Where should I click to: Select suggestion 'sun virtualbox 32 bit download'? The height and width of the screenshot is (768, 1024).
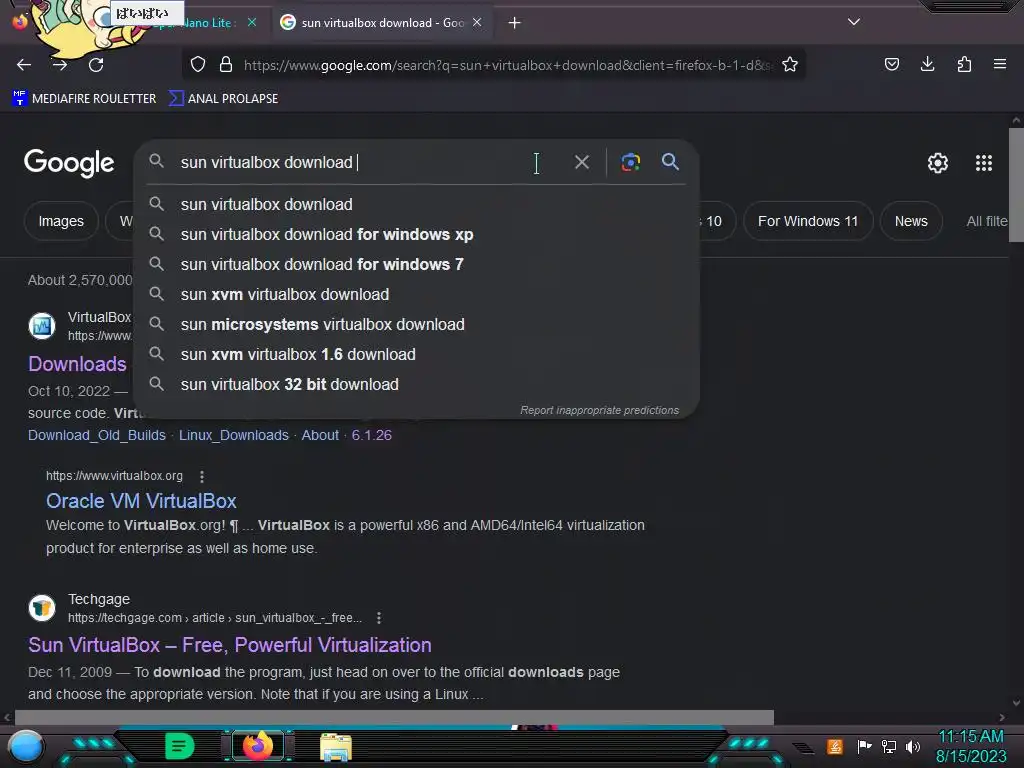416,385
